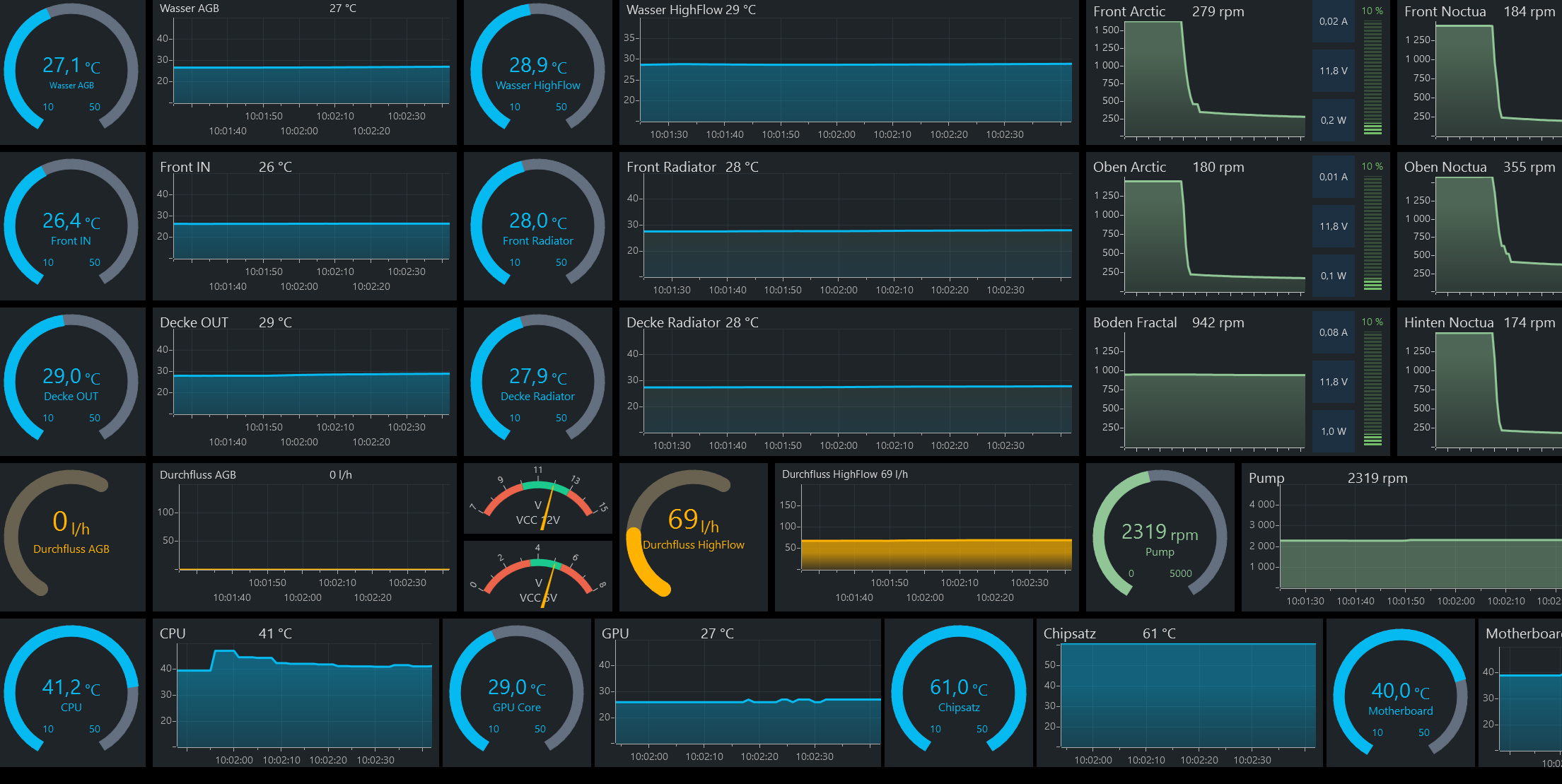Click the Boden Fractal 1,0 W value box
1562x784 pixels.
point(1333,431)
